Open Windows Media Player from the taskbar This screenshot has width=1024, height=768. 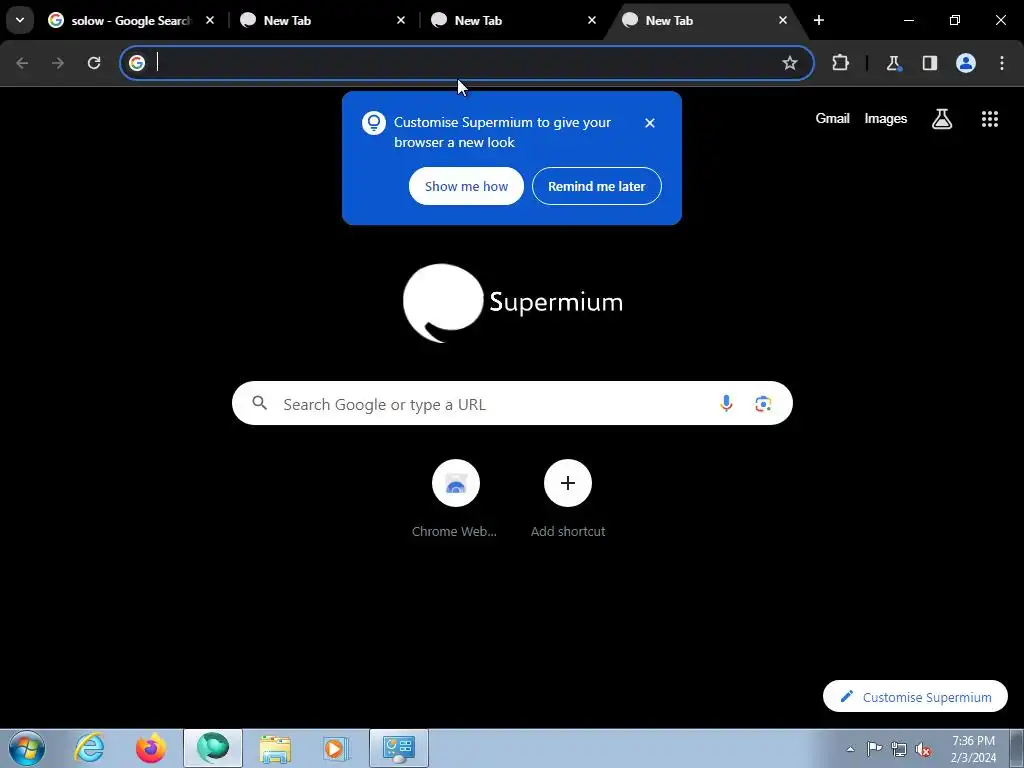[x=336, y=748]
